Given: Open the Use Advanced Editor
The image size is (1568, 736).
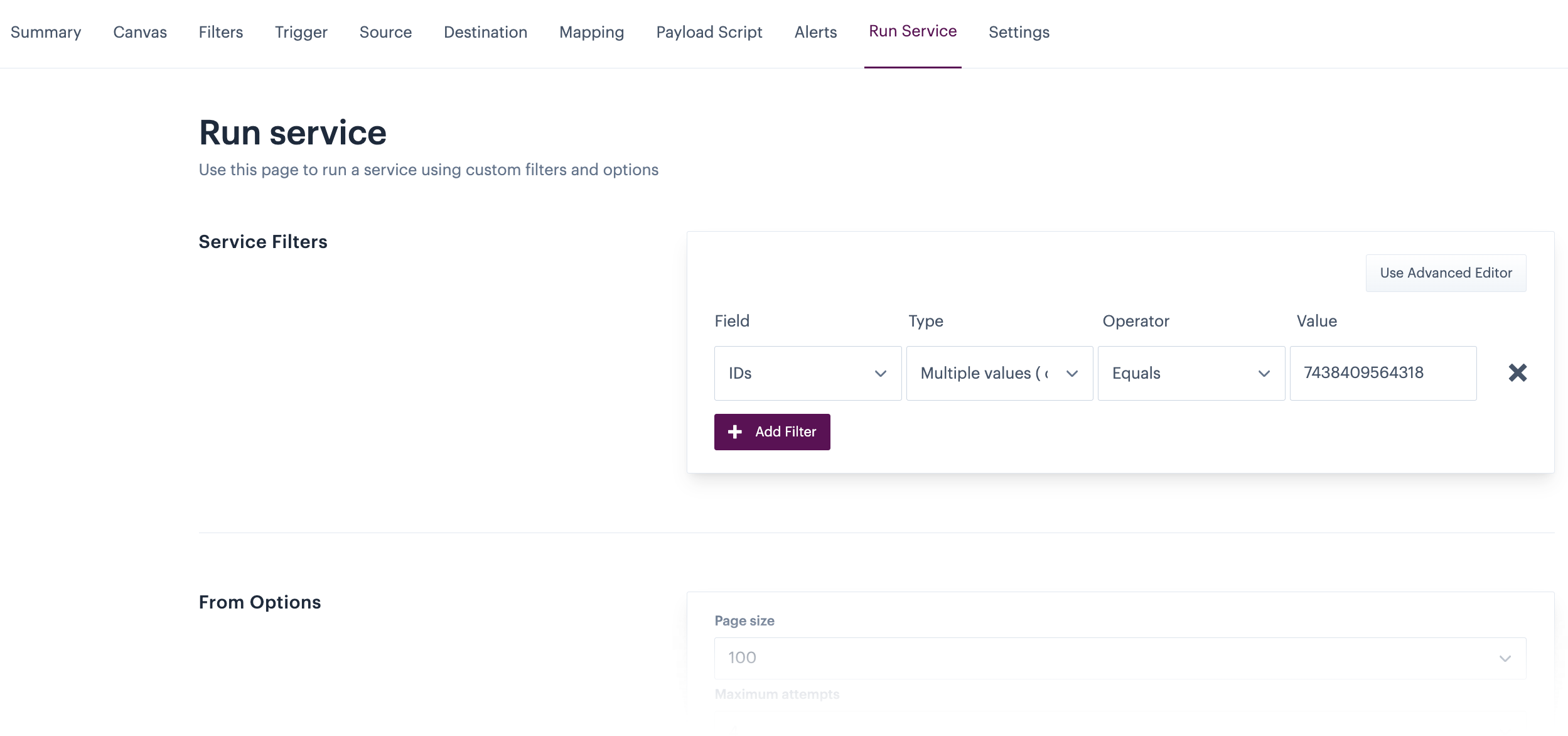Looking at the screenshot, I should coord(1445,273).
